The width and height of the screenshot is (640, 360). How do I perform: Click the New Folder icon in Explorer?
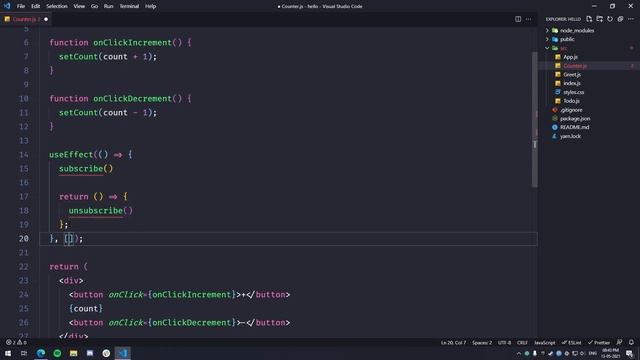tap(599, 19)
